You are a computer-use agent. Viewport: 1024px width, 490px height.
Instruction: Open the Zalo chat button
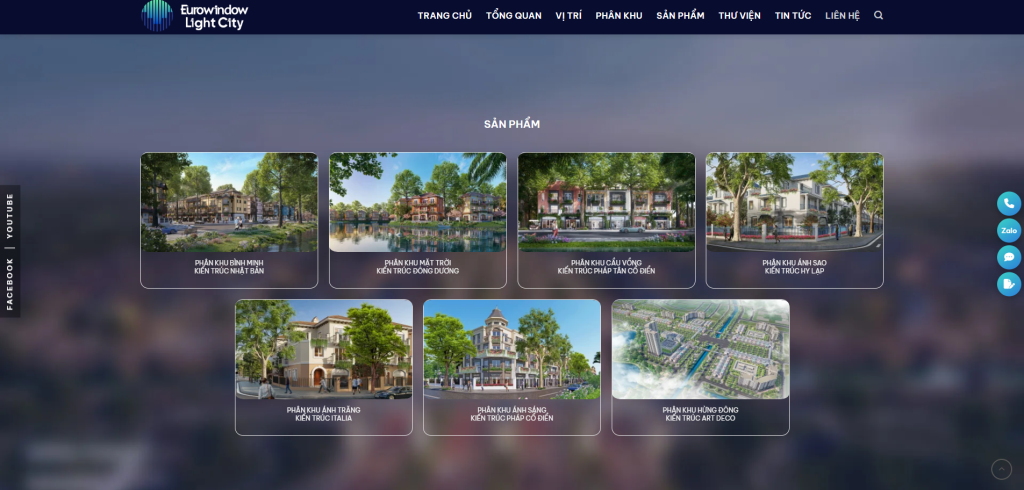pos(1009,230)
